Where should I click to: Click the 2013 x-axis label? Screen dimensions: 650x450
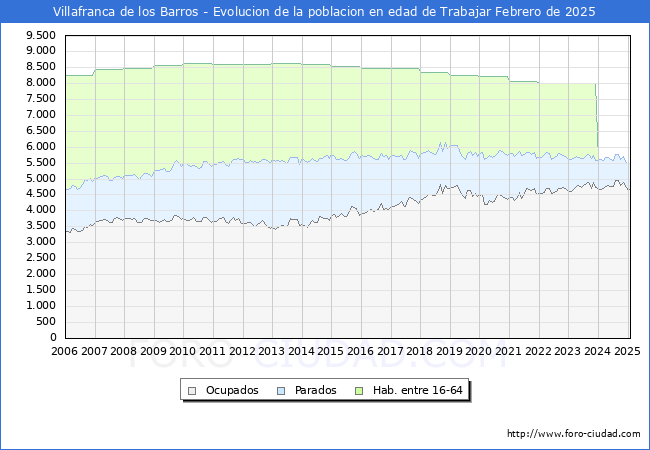[272, 351]
